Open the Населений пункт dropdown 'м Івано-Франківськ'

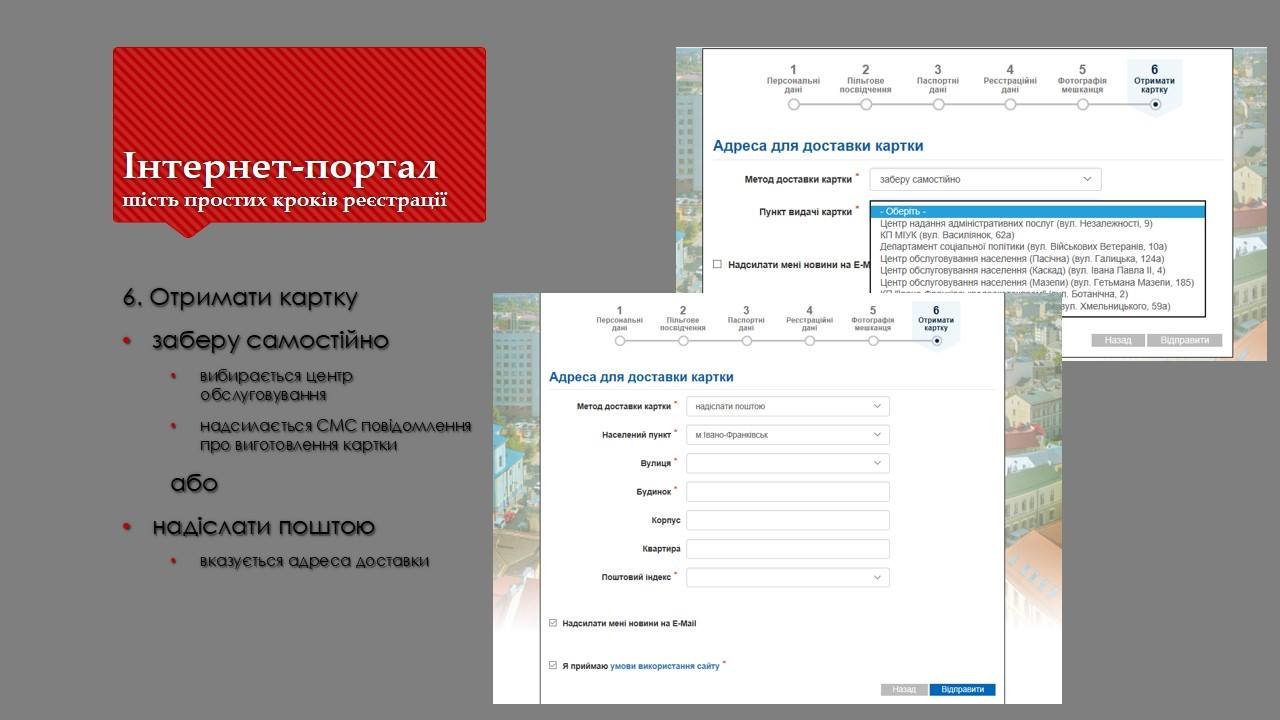tap(788, 435)
